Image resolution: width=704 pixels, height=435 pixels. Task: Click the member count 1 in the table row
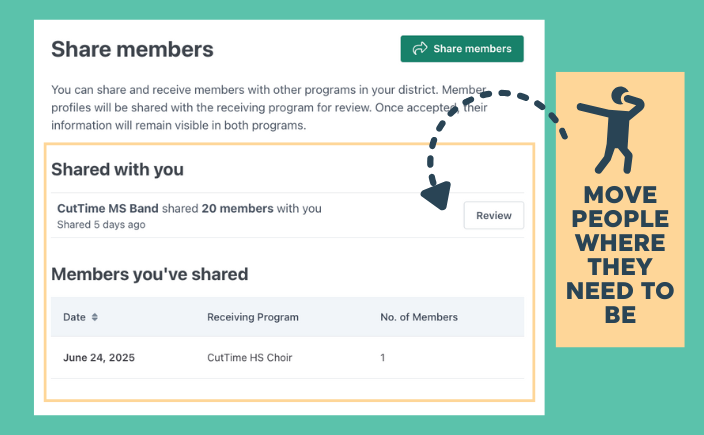click(x=383, y=356)
